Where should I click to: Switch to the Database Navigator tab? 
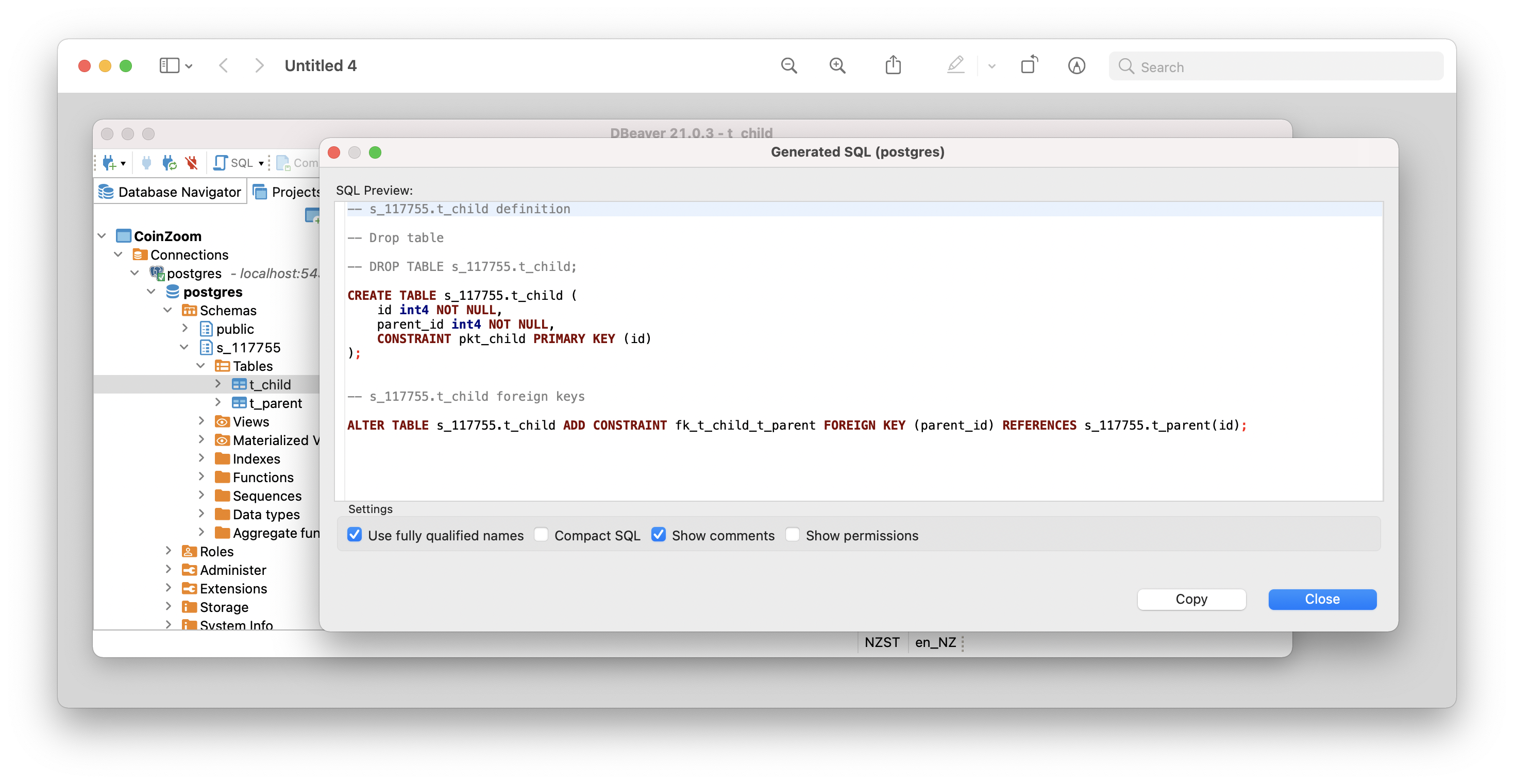coord(170,192)
